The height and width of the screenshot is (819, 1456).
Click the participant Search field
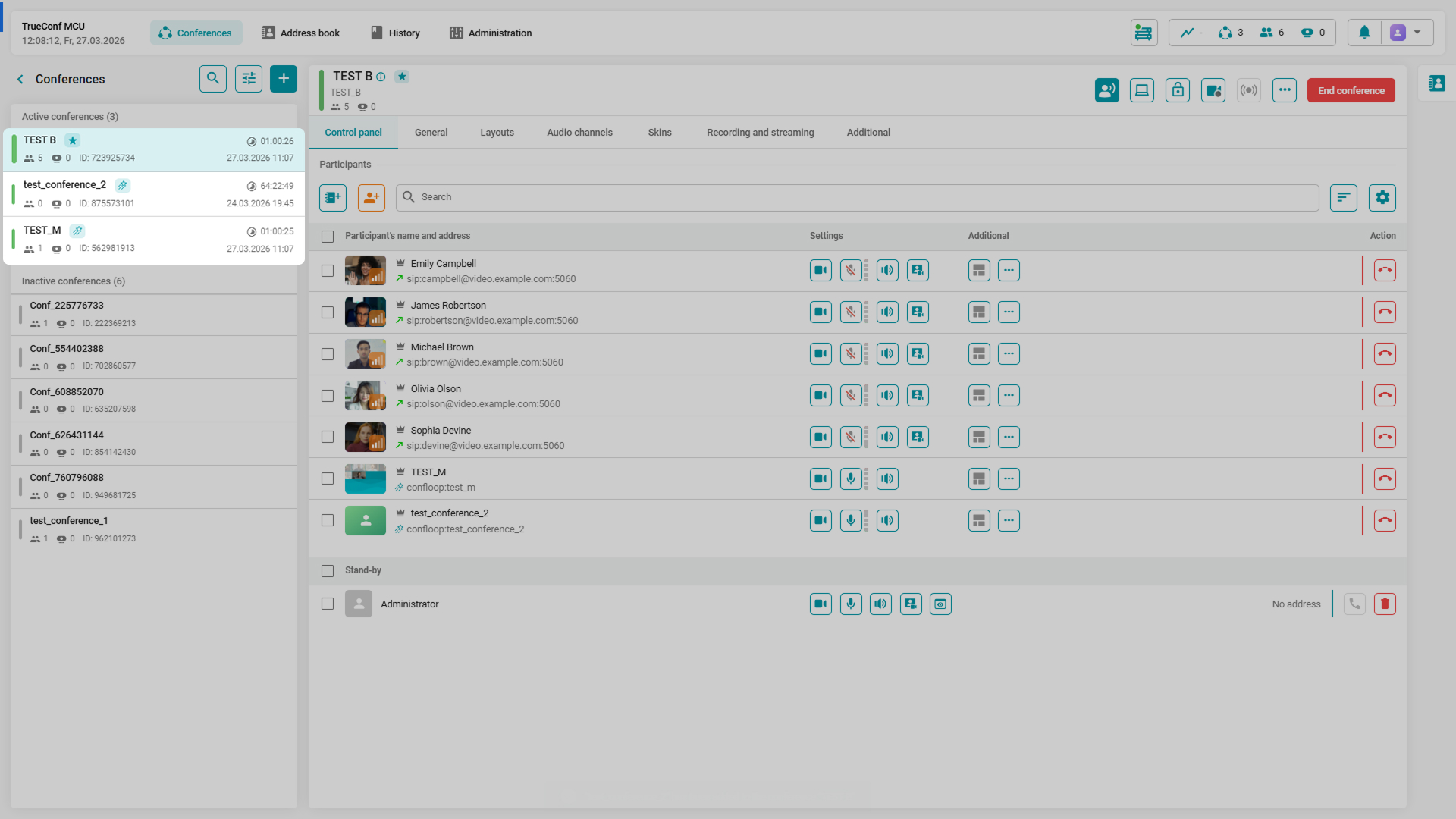(x=857, y=197)
